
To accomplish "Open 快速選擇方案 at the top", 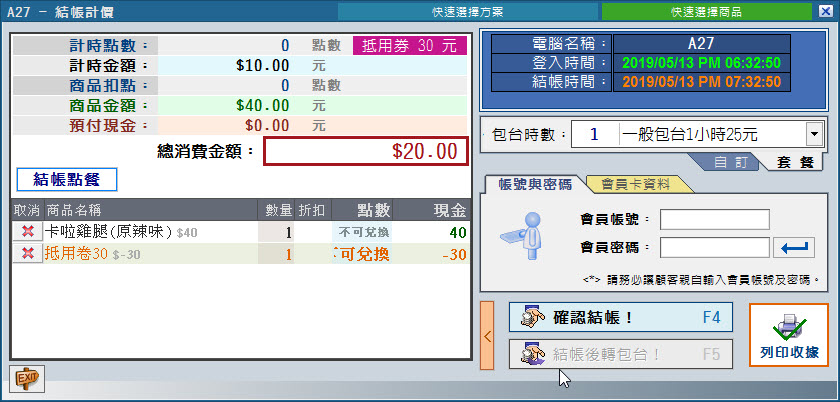I will [469, 11].
